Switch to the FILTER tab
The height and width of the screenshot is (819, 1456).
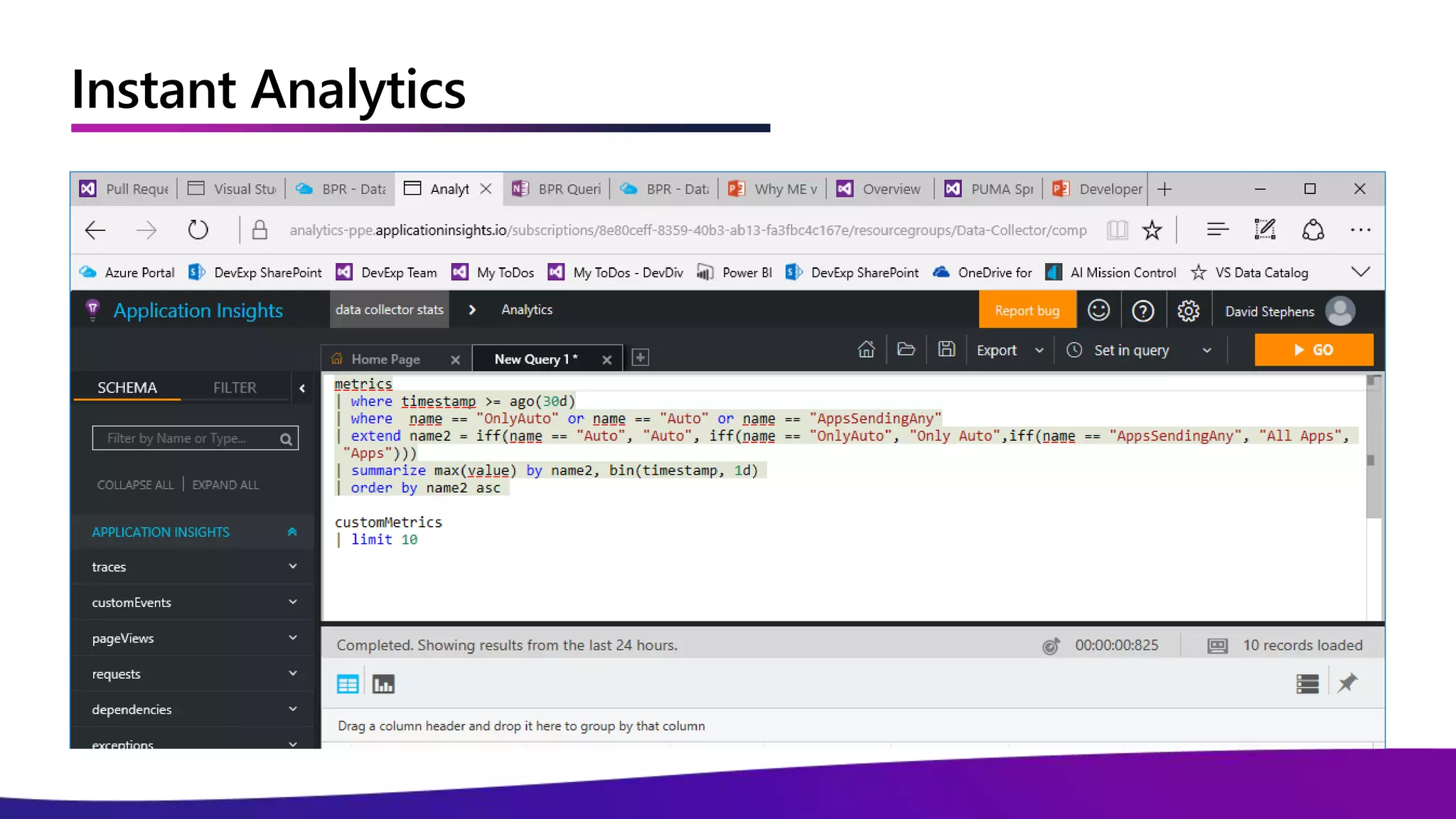235,387
